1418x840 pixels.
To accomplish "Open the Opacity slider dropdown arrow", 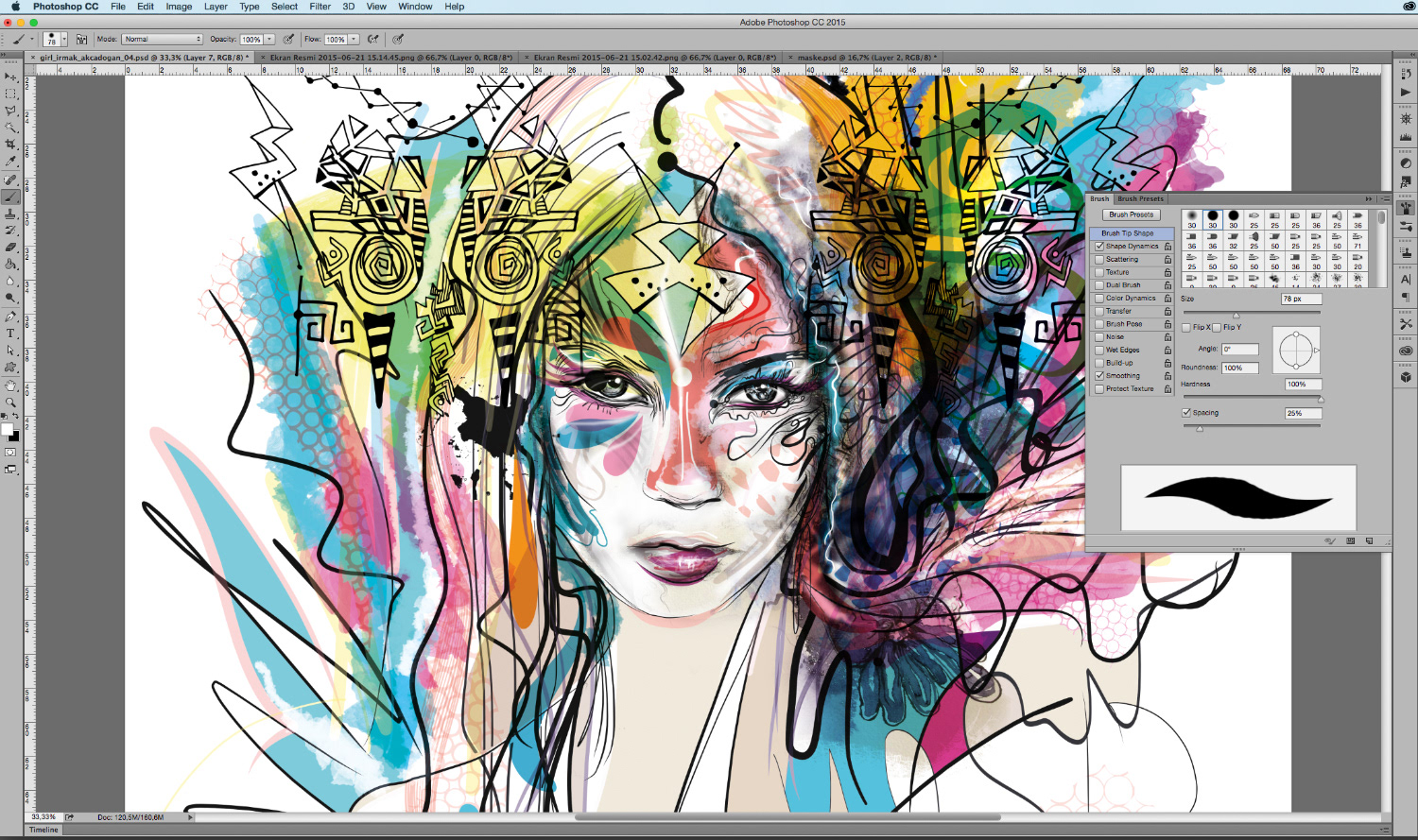I will pyautogui.click(x=269, y=39).
